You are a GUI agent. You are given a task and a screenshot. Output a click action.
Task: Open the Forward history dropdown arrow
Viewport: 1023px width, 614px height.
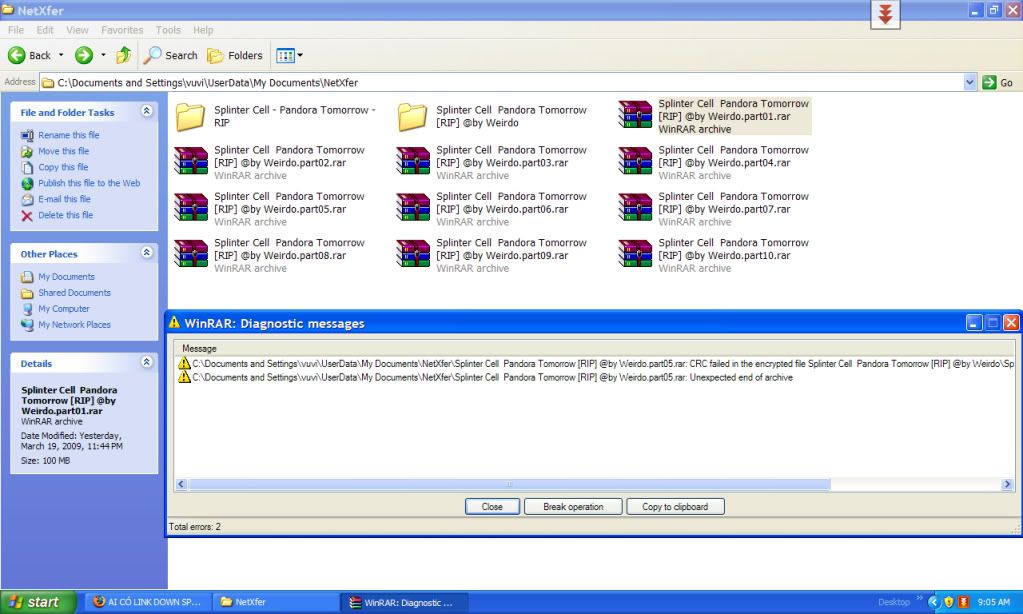coord(103,55)
